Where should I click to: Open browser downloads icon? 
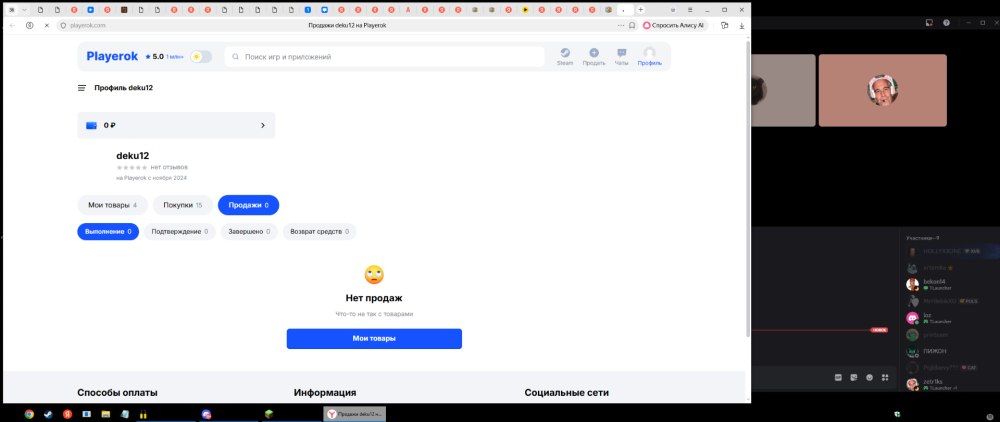tap(742, 25)
